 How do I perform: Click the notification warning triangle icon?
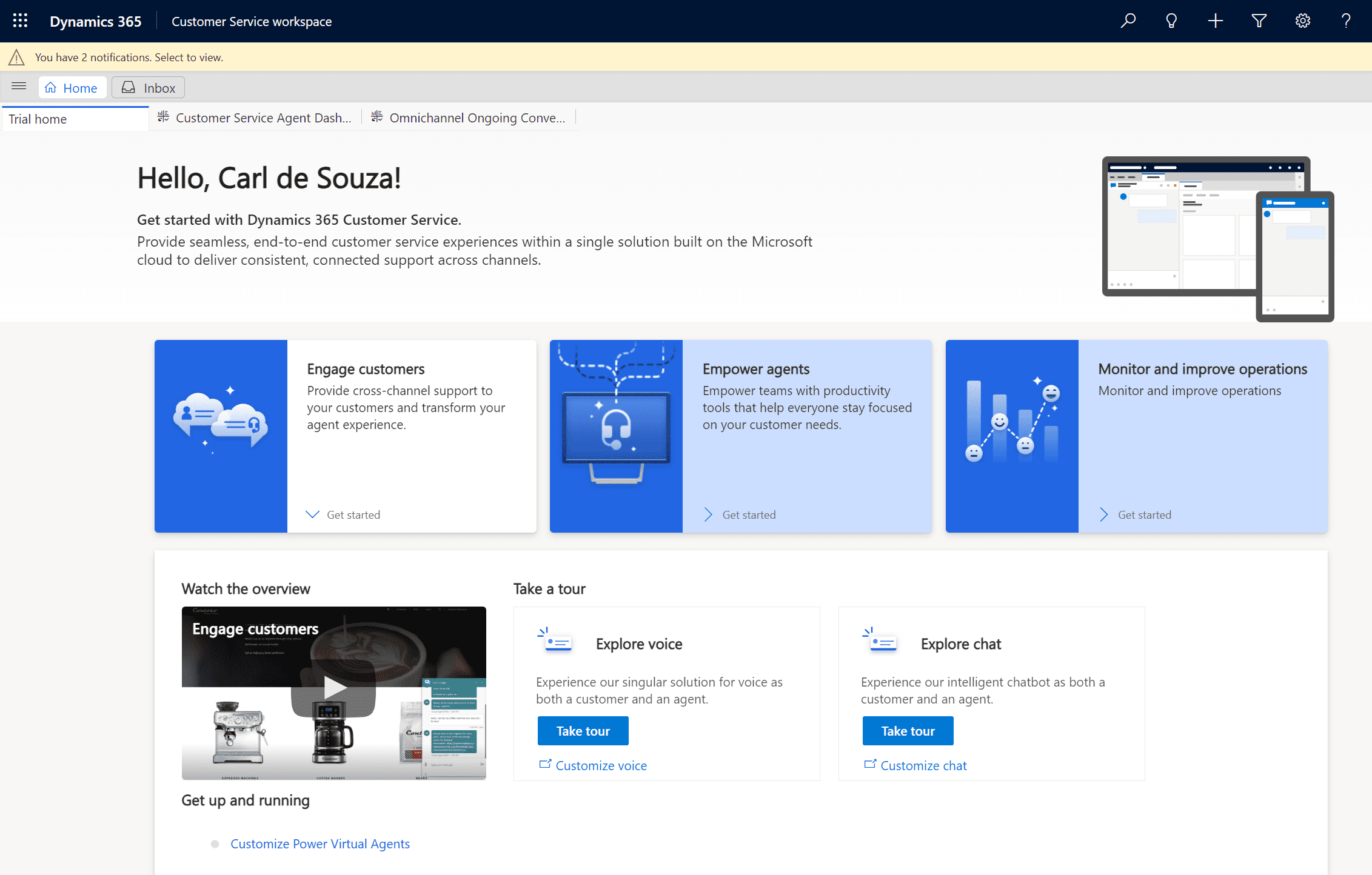(16, 58)
